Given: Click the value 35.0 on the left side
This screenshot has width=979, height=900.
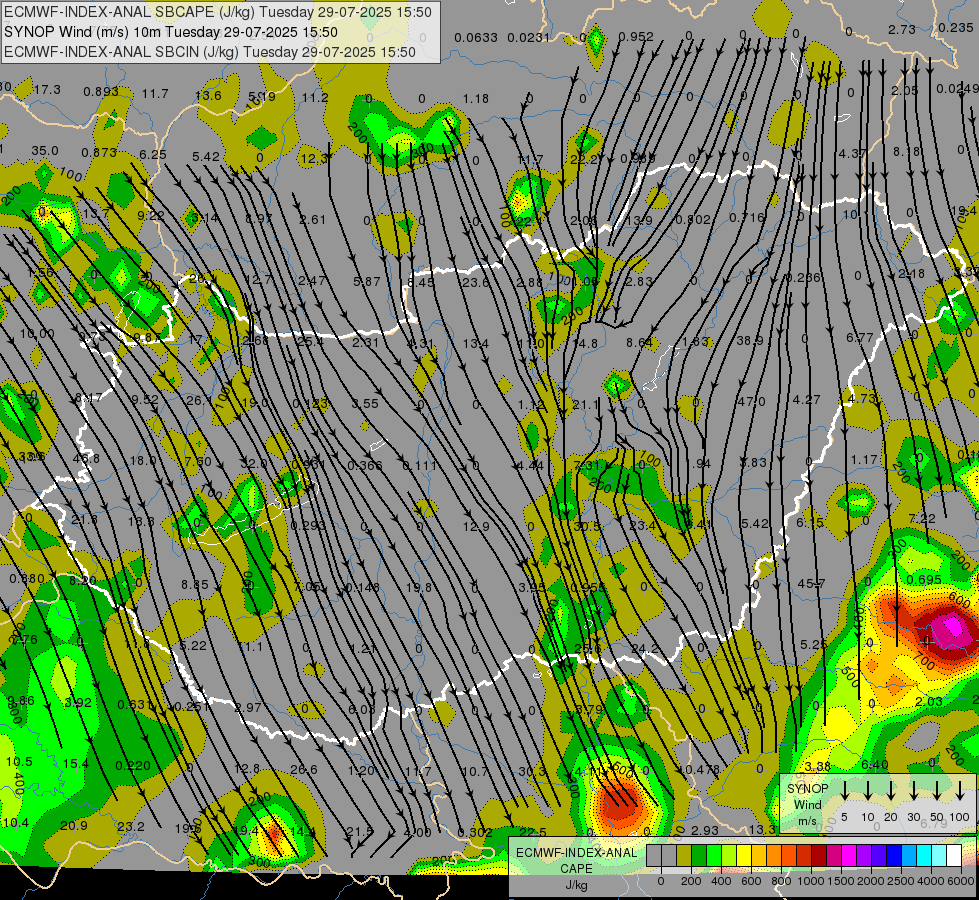Looking at the screenshot, I should [45, 151].
